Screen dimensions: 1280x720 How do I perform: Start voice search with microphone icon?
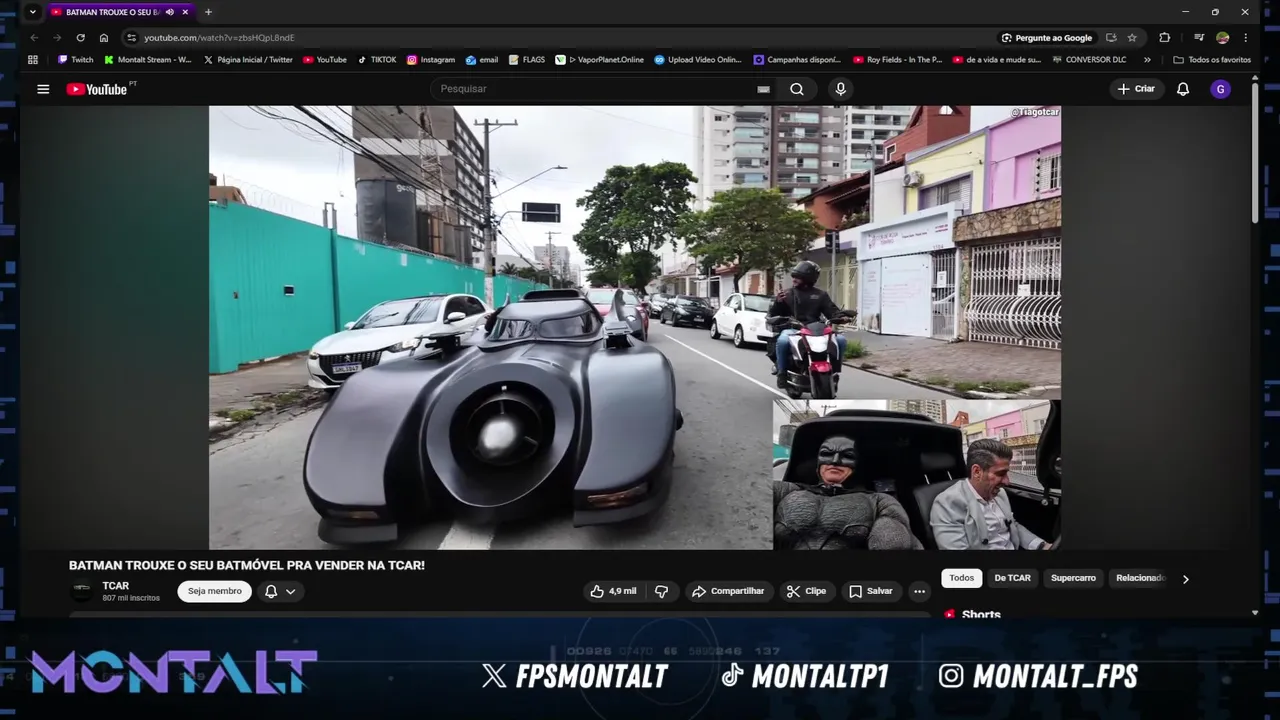[840, 89]
